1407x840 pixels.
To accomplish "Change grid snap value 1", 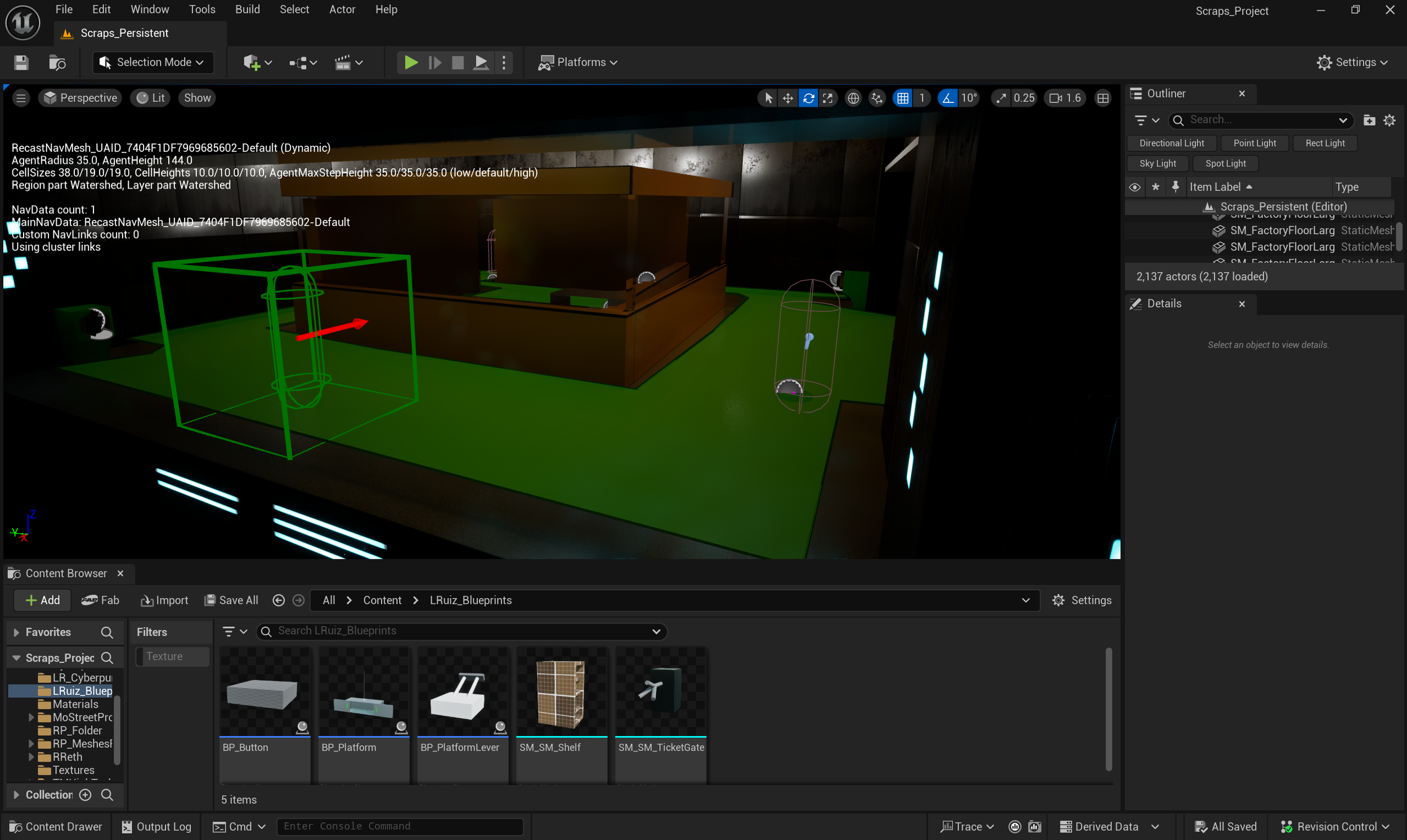I will click(x=922, y=98).
